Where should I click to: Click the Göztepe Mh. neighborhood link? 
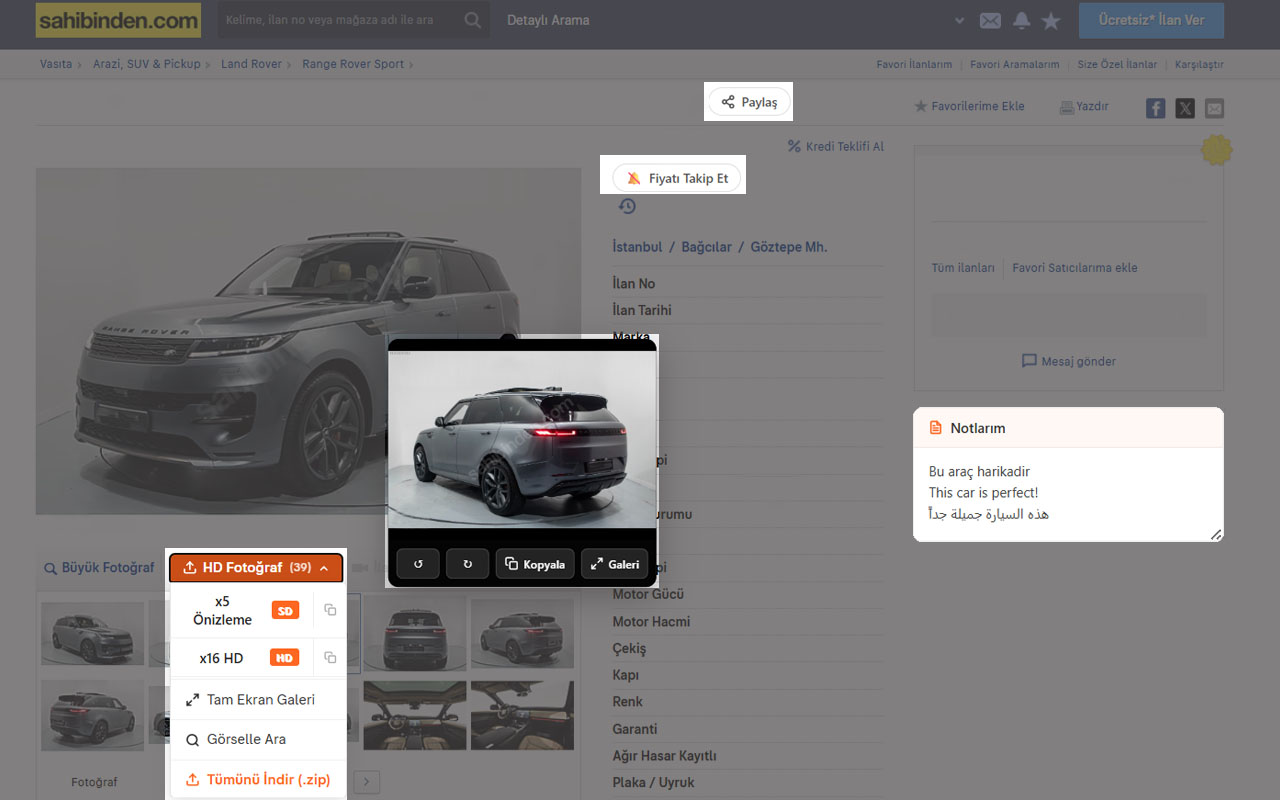(x=789, y=247)
